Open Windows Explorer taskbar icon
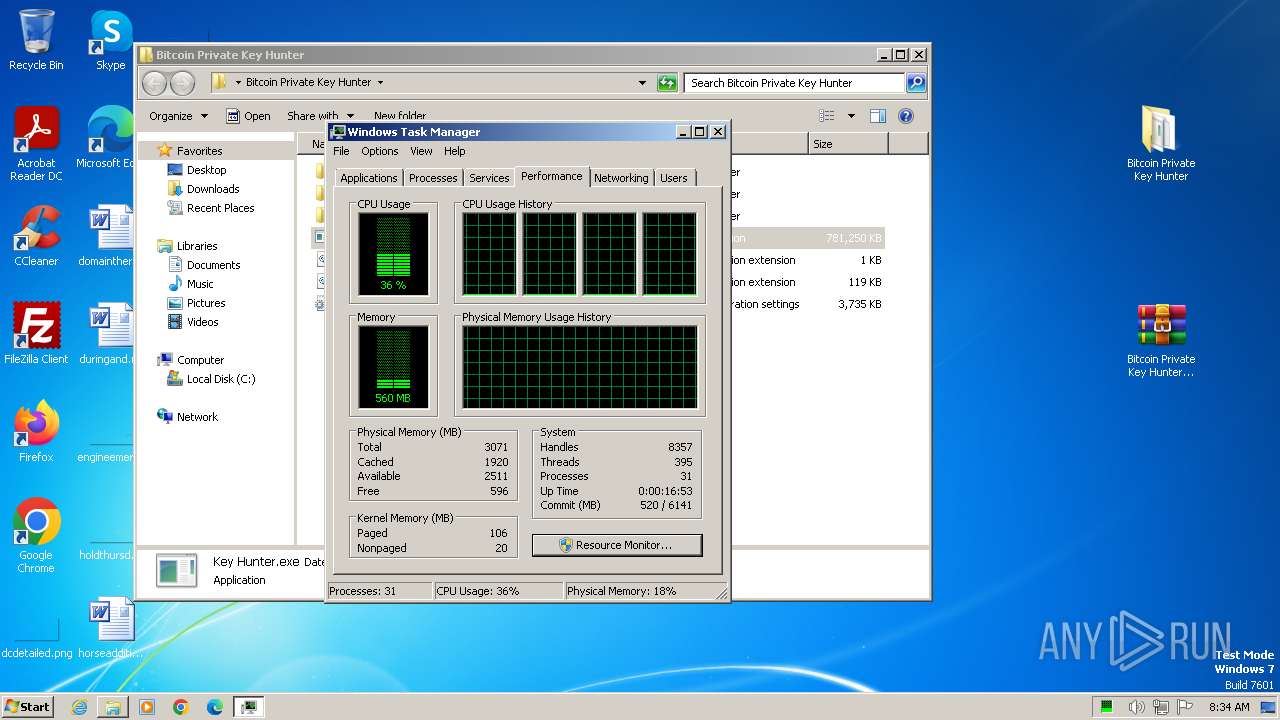Viewport: 1280px width, 720px height. [113, 707]
